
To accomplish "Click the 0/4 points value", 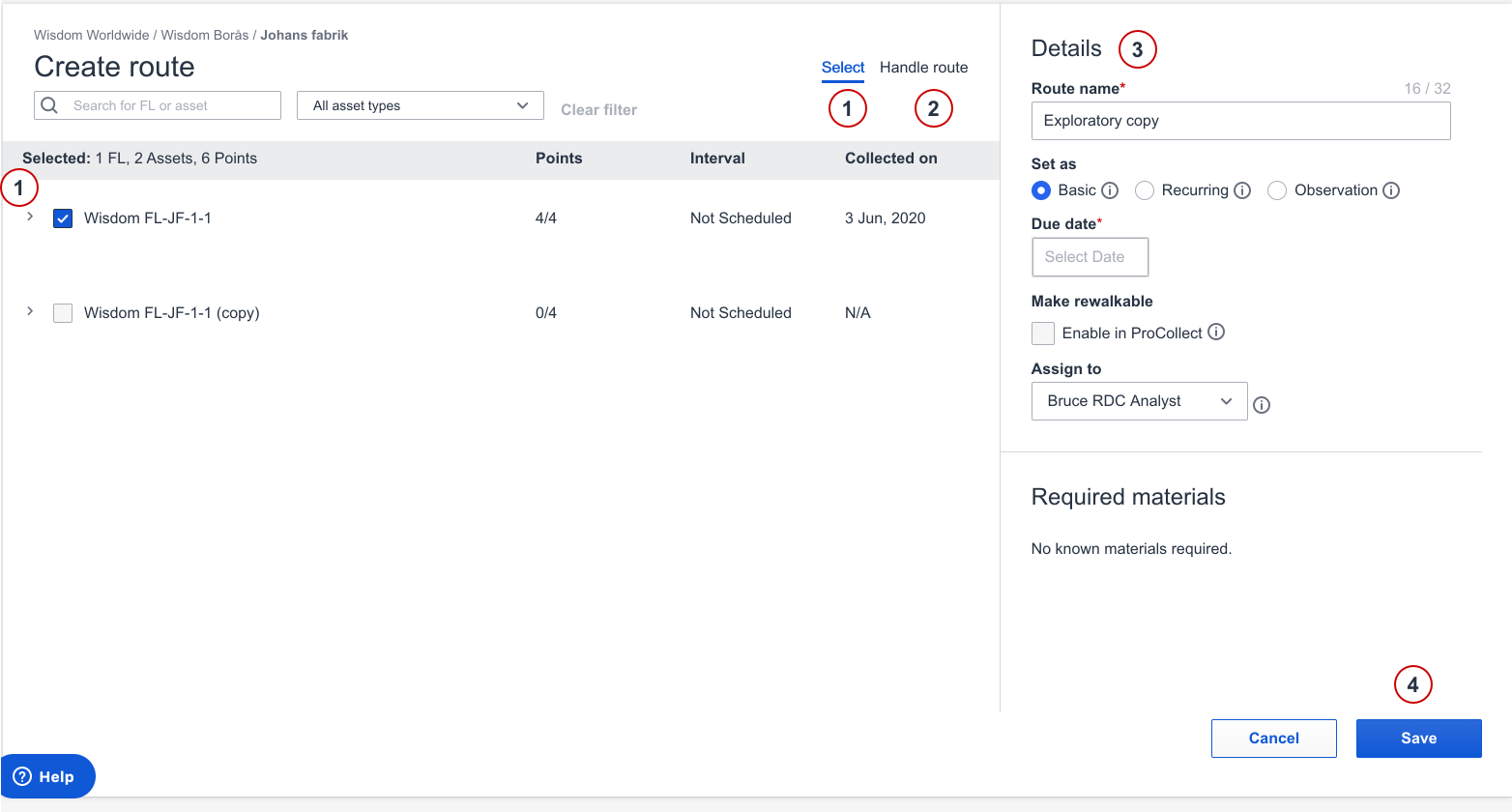I will [546, 313].
